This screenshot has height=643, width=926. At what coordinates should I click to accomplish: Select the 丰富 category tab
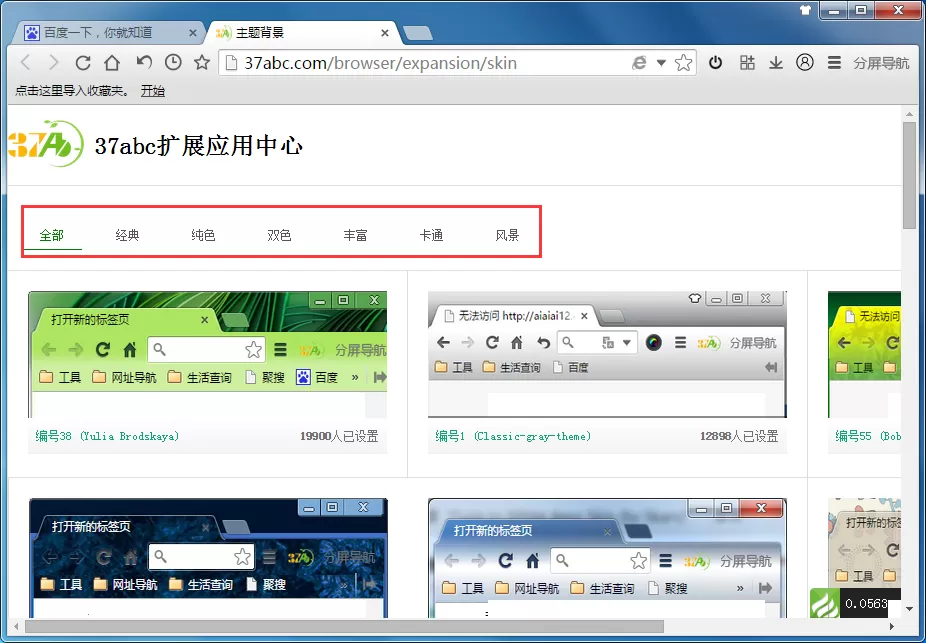(x=355, y=235)
